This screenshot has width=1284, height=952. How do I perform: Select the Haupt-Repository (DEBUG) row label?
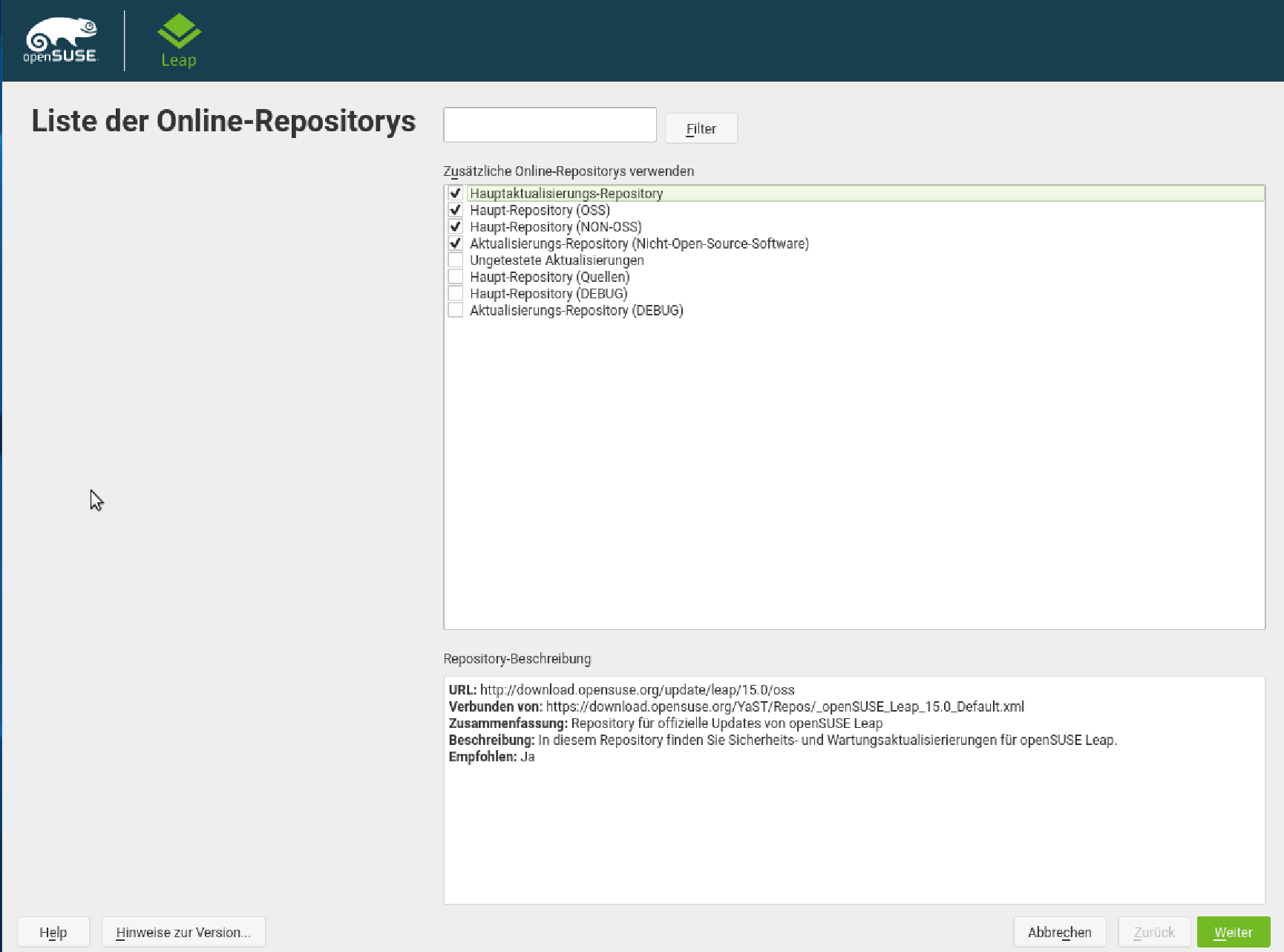coord(548,293)
